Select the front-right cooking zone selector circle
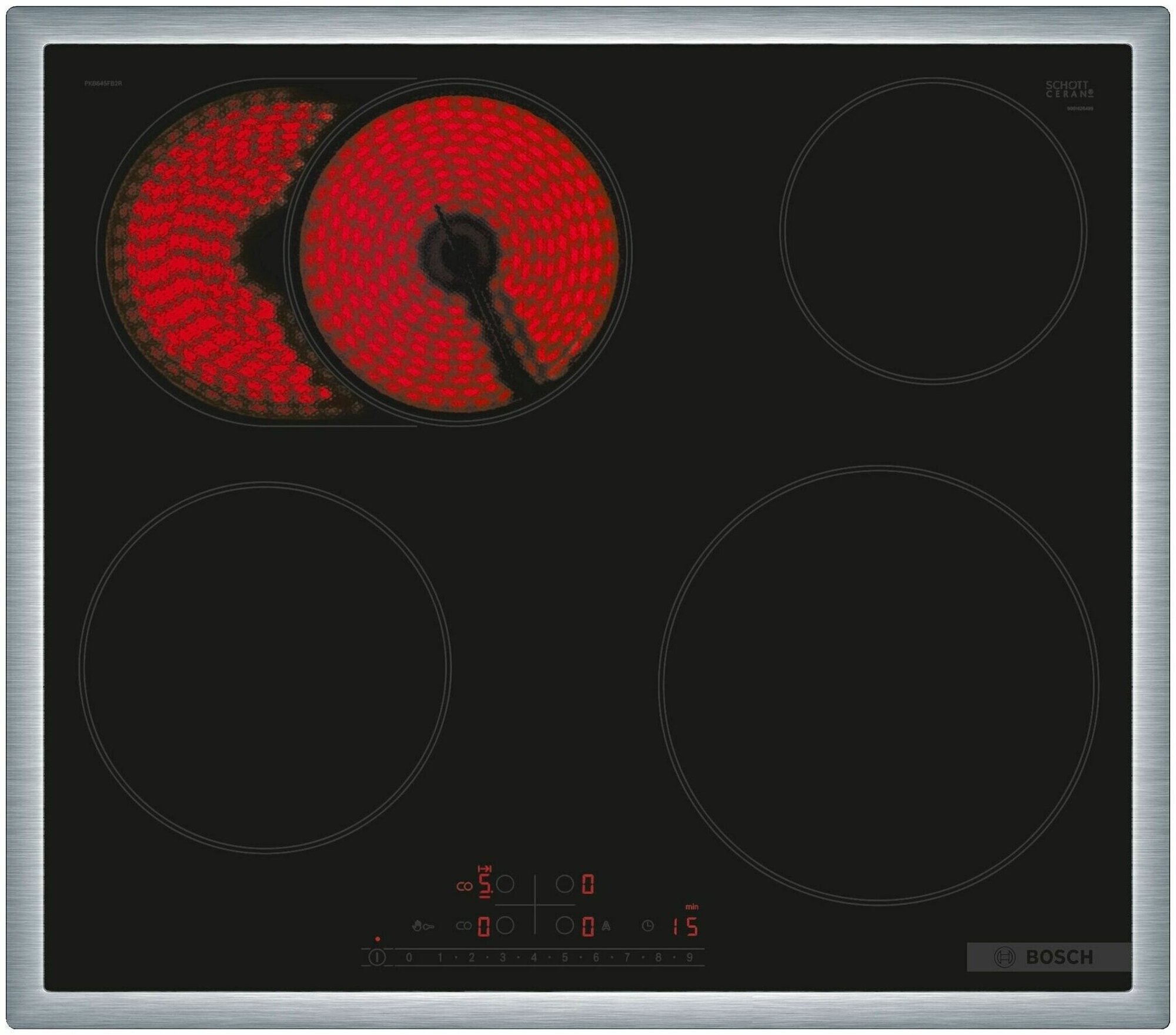 [x=564, y=926]
